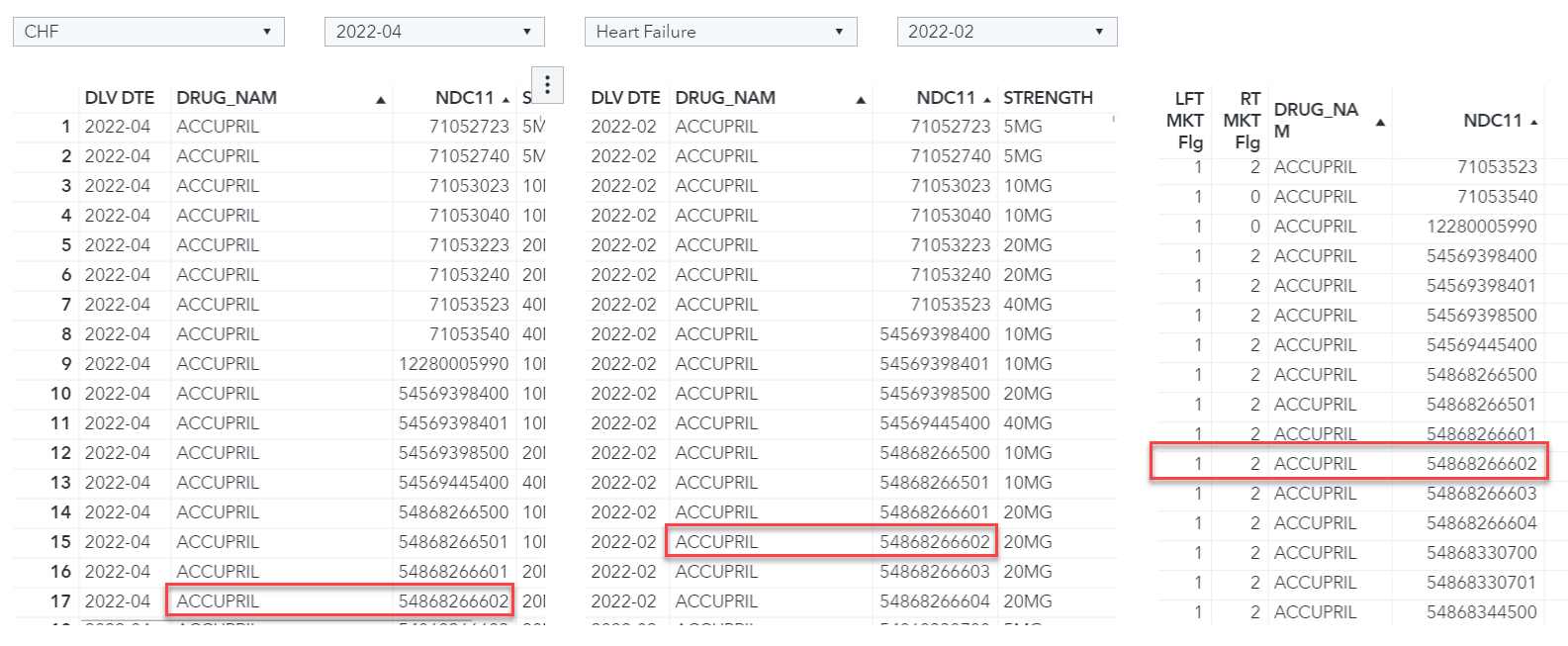The height and width of the screenshot is (646, 1568).
Task: Click DLV DTE header in first table
Action: [x=120, y=98]
